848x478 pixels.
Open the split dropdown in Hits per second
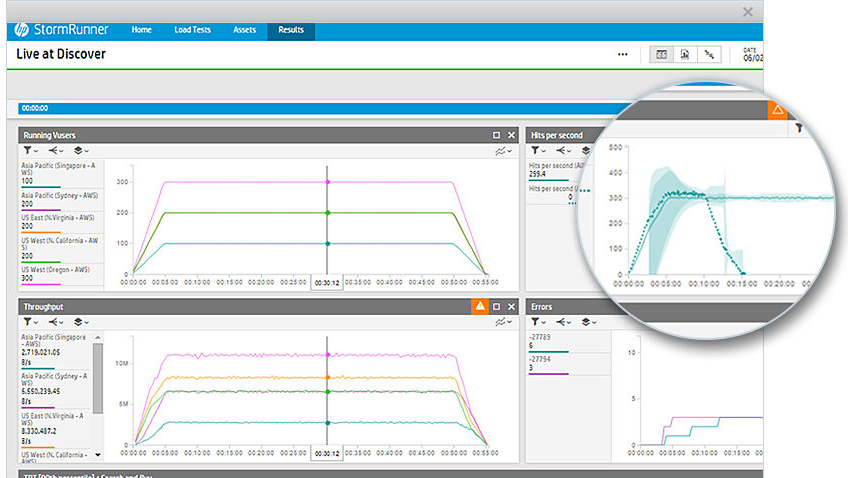click(x=564, y=150)
